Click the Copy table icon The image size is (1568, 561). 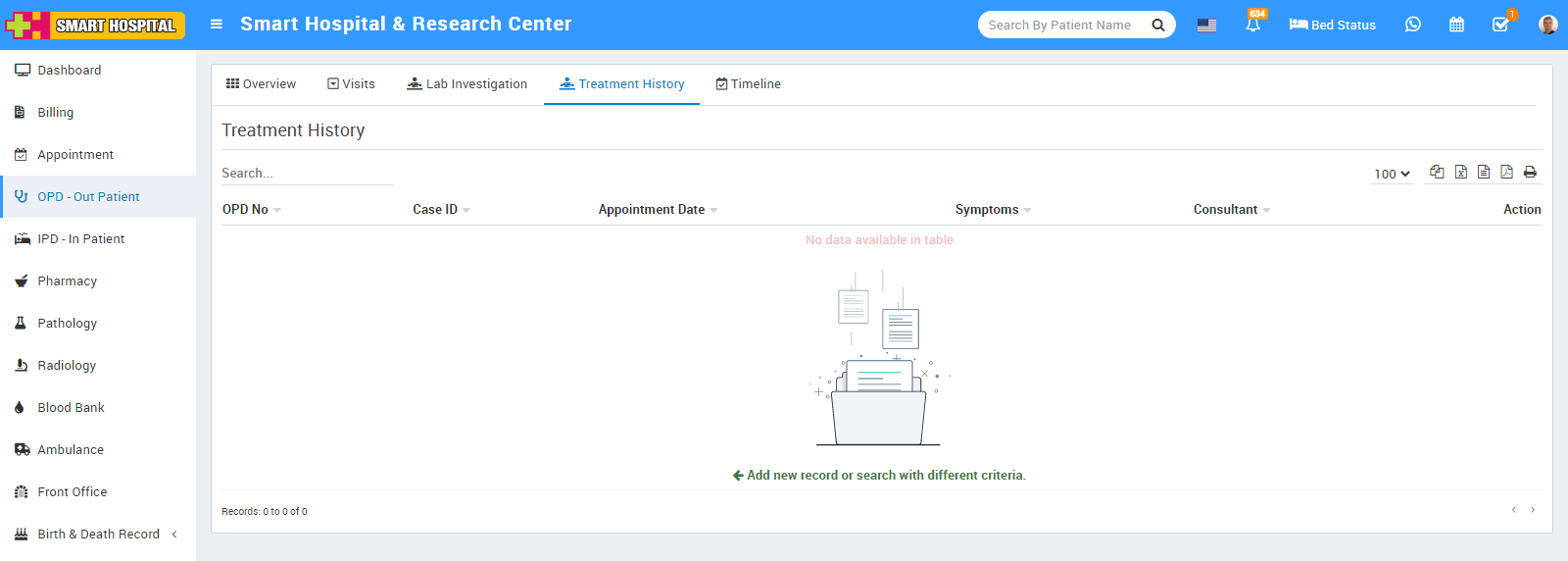tap(1437, 172)
